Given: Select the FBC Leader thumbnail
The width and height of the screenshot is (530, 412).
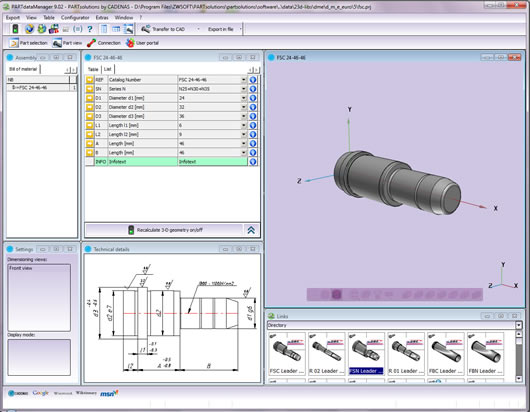Looking at the screenshot, I should (445, 354).
